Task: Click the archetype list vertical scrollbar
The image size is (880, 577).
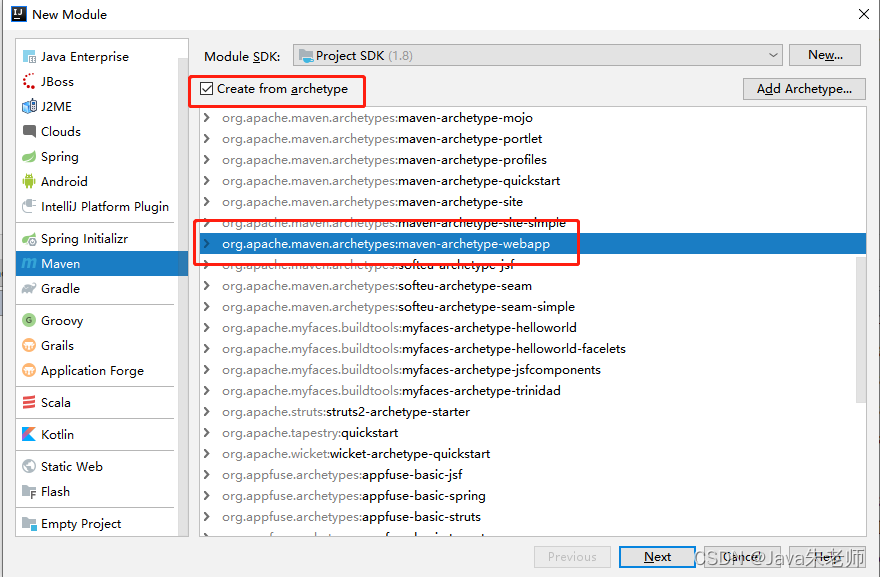Action: click(x=861, y=329)
